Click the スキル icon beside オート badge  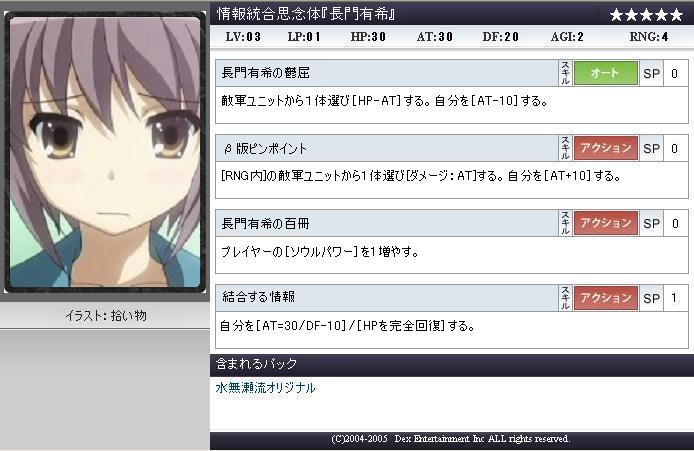[565, 73]
